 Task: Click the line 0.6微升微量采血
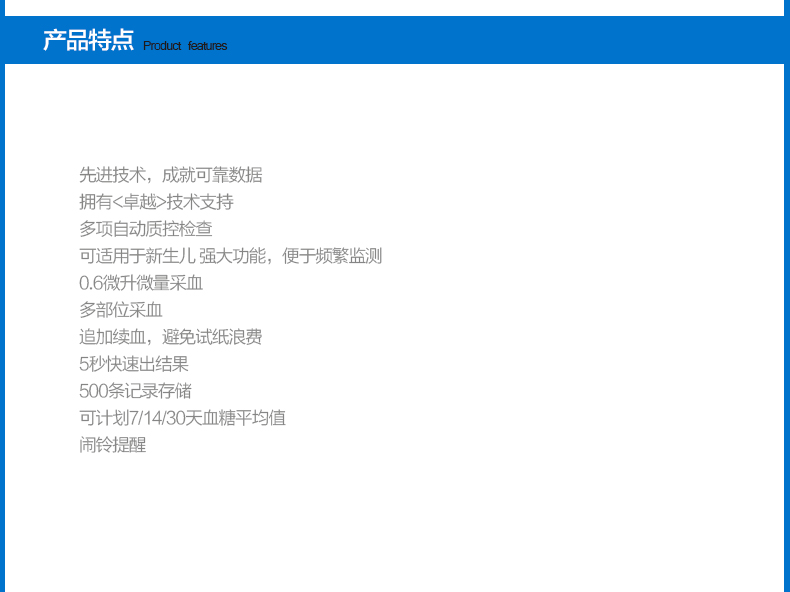(141, 283)
